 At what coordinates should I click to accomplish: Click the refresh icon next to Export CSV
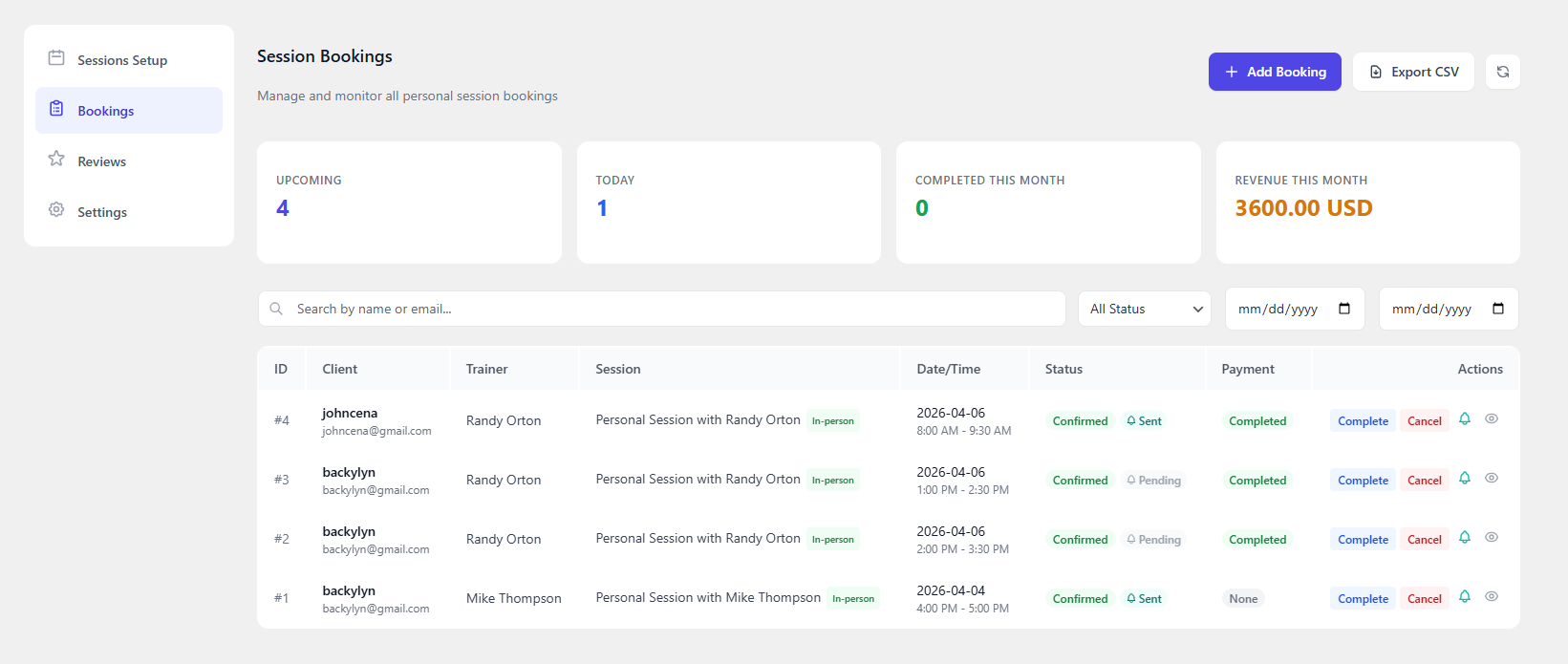(x=1502, y=72)
